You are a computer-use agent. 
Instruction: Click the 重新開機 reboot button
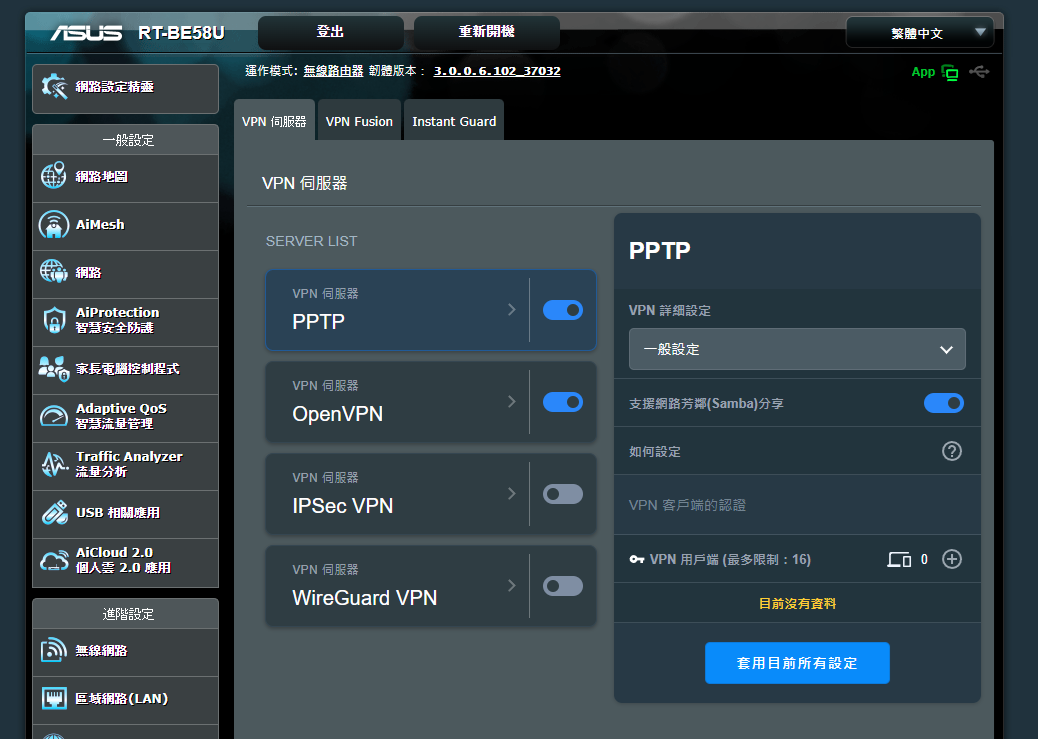tap(487, 32)
